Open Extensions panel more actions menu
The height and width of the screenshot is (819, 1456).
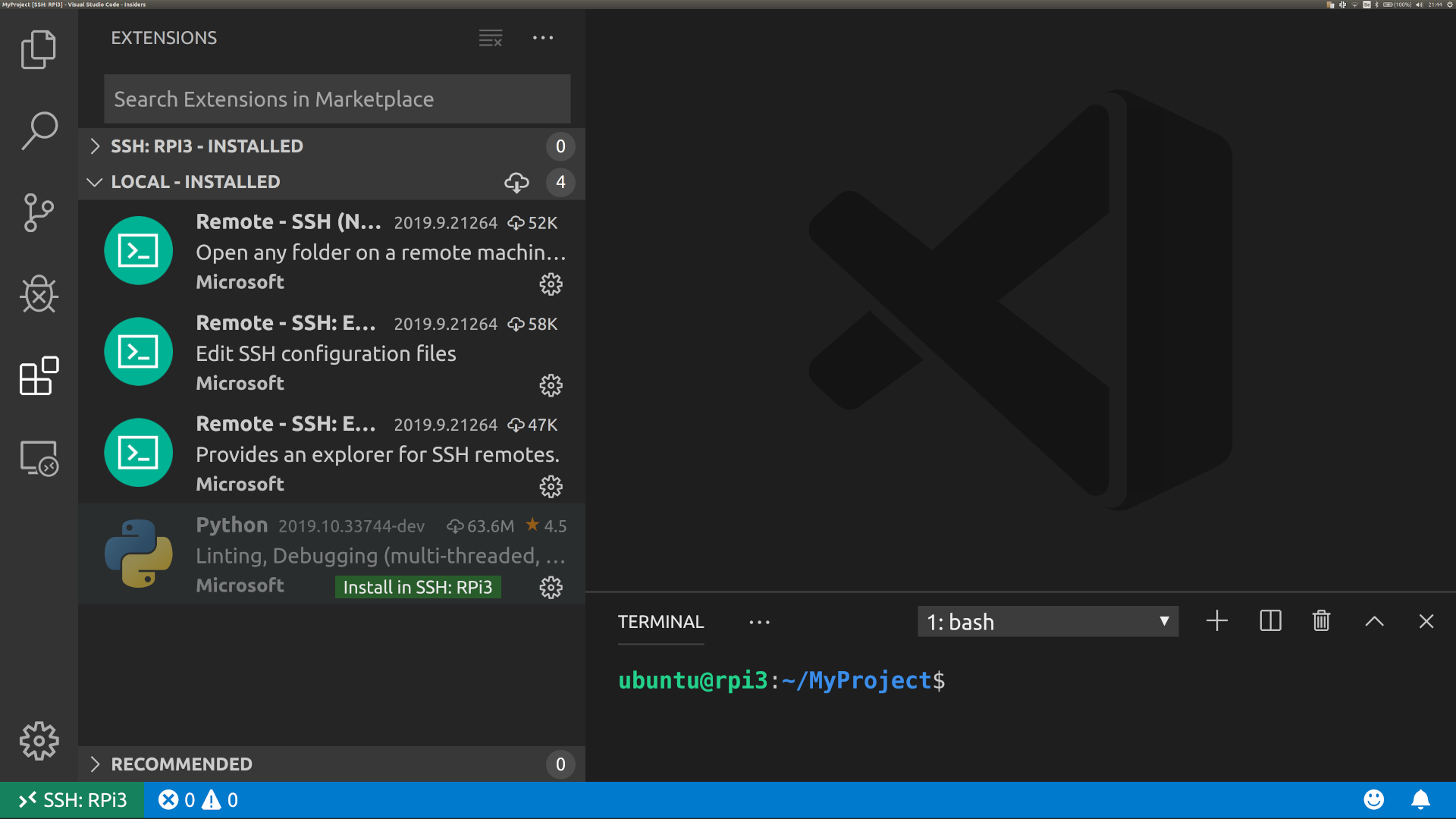pyautogui.click(x=543, y=38)
